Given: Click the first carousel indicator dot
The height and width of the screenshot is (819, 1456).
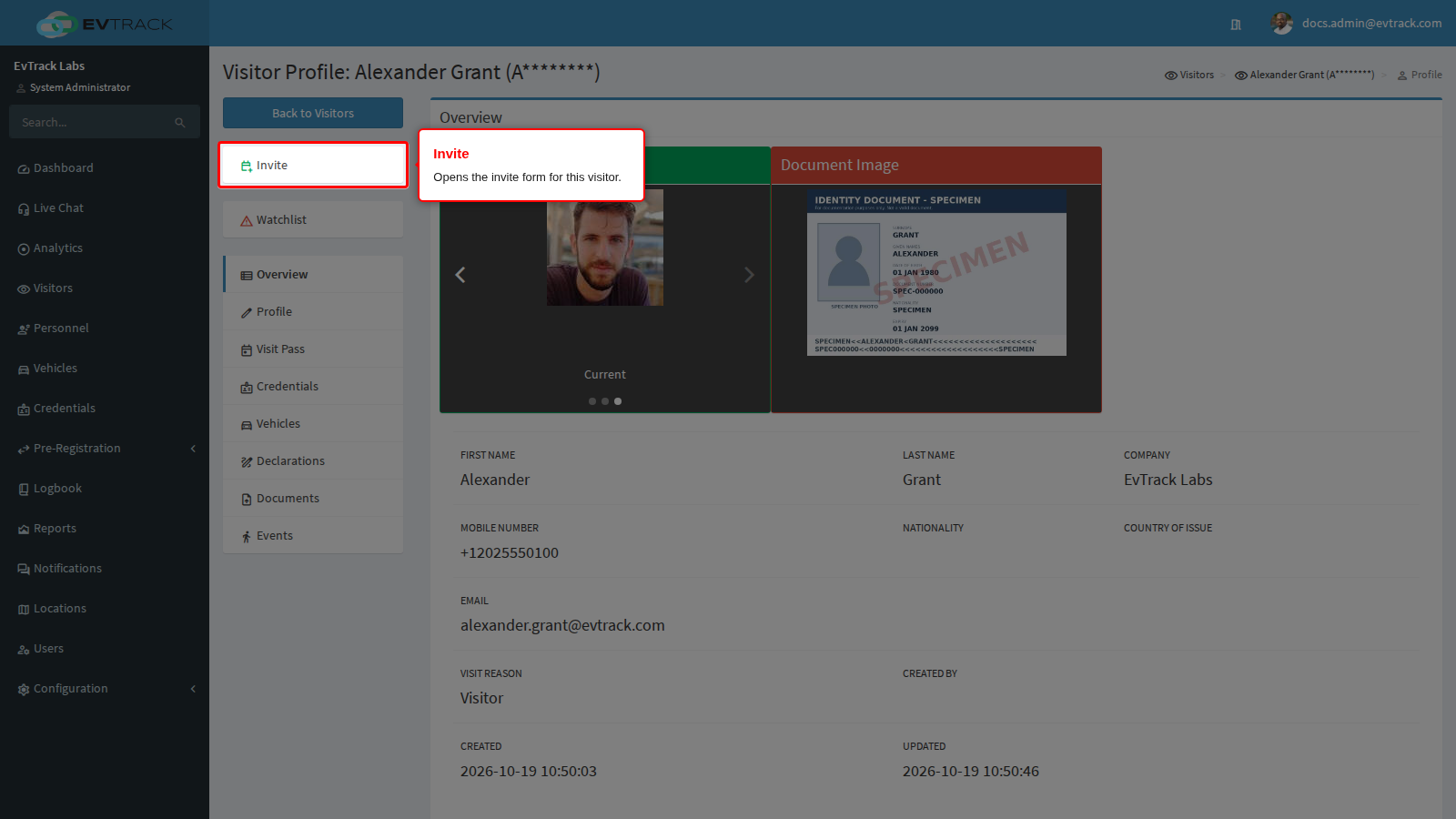Looking at the screenshot, I should (x=592, y=401).
